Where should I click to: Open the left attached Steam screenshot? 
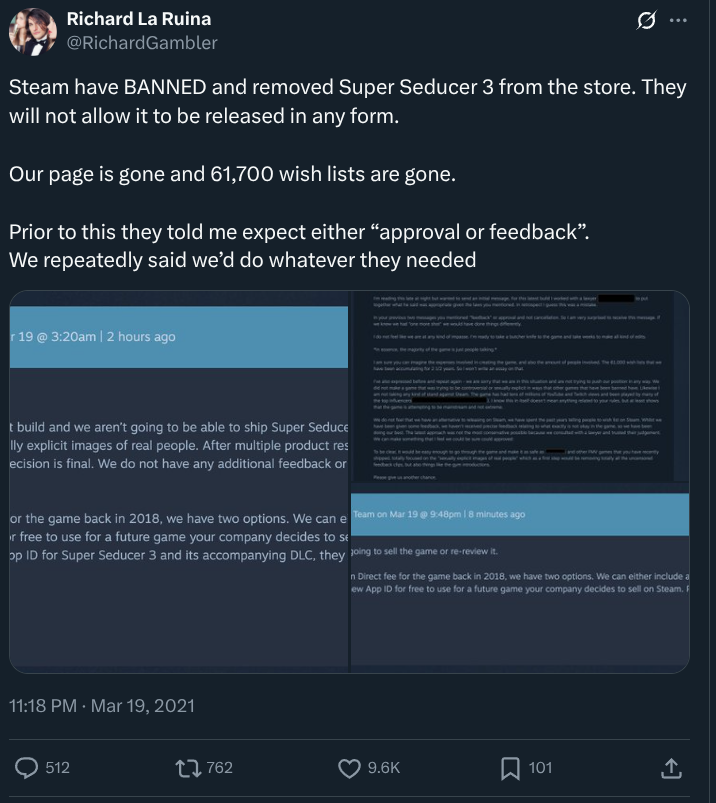click(x=179, y=481)
